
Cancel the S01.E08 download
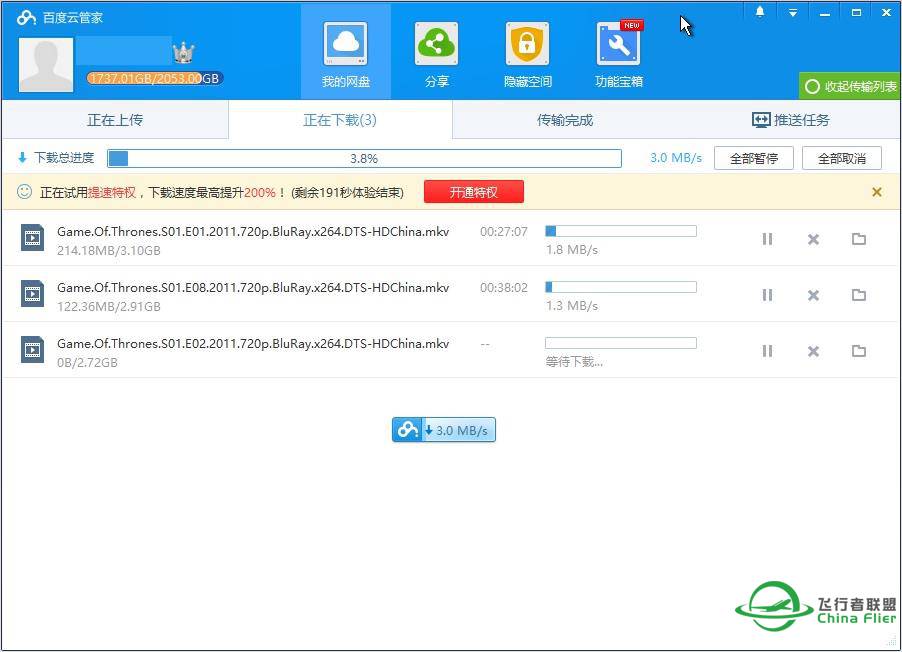coord(813,295)
